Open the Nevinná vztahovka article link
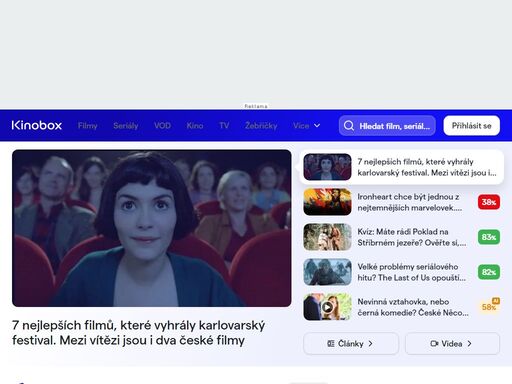Image resolution: width=512 pixels, height=384 pixels. (413, 307)
